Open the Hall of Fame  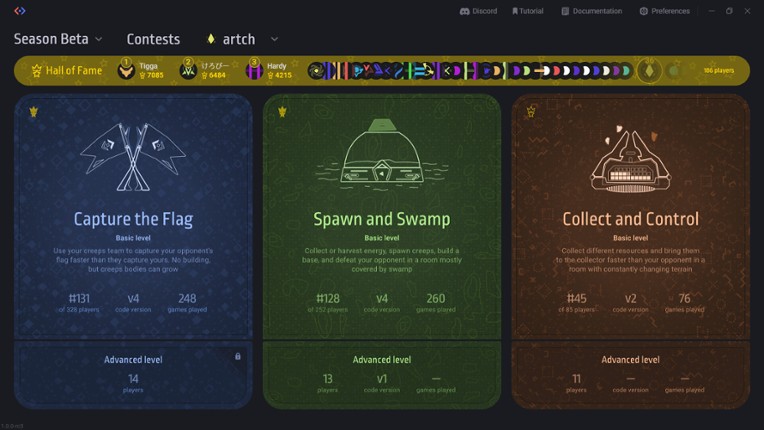[66, 71]
